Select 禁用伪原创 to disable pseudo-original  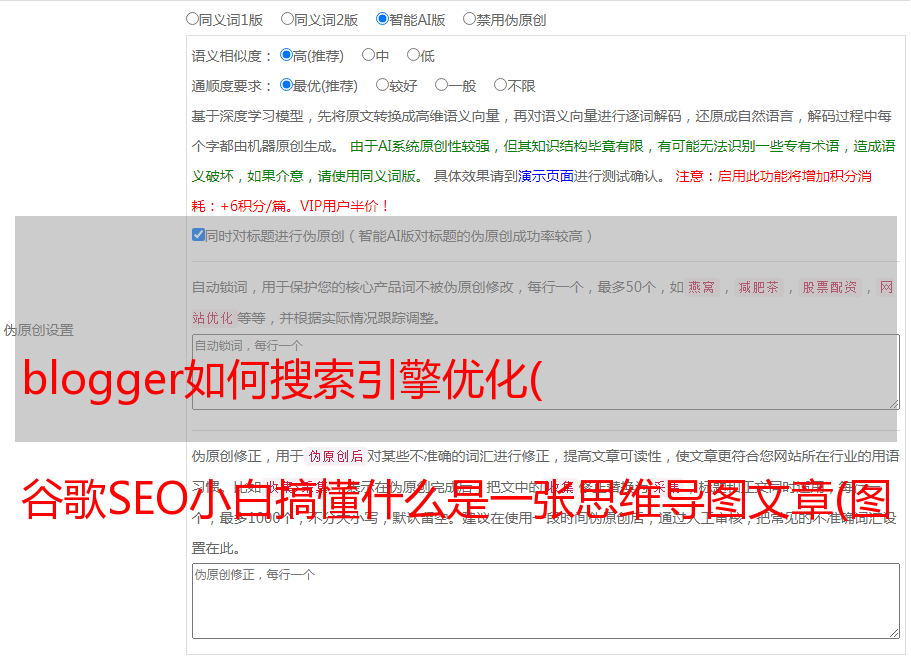(469, 19)
